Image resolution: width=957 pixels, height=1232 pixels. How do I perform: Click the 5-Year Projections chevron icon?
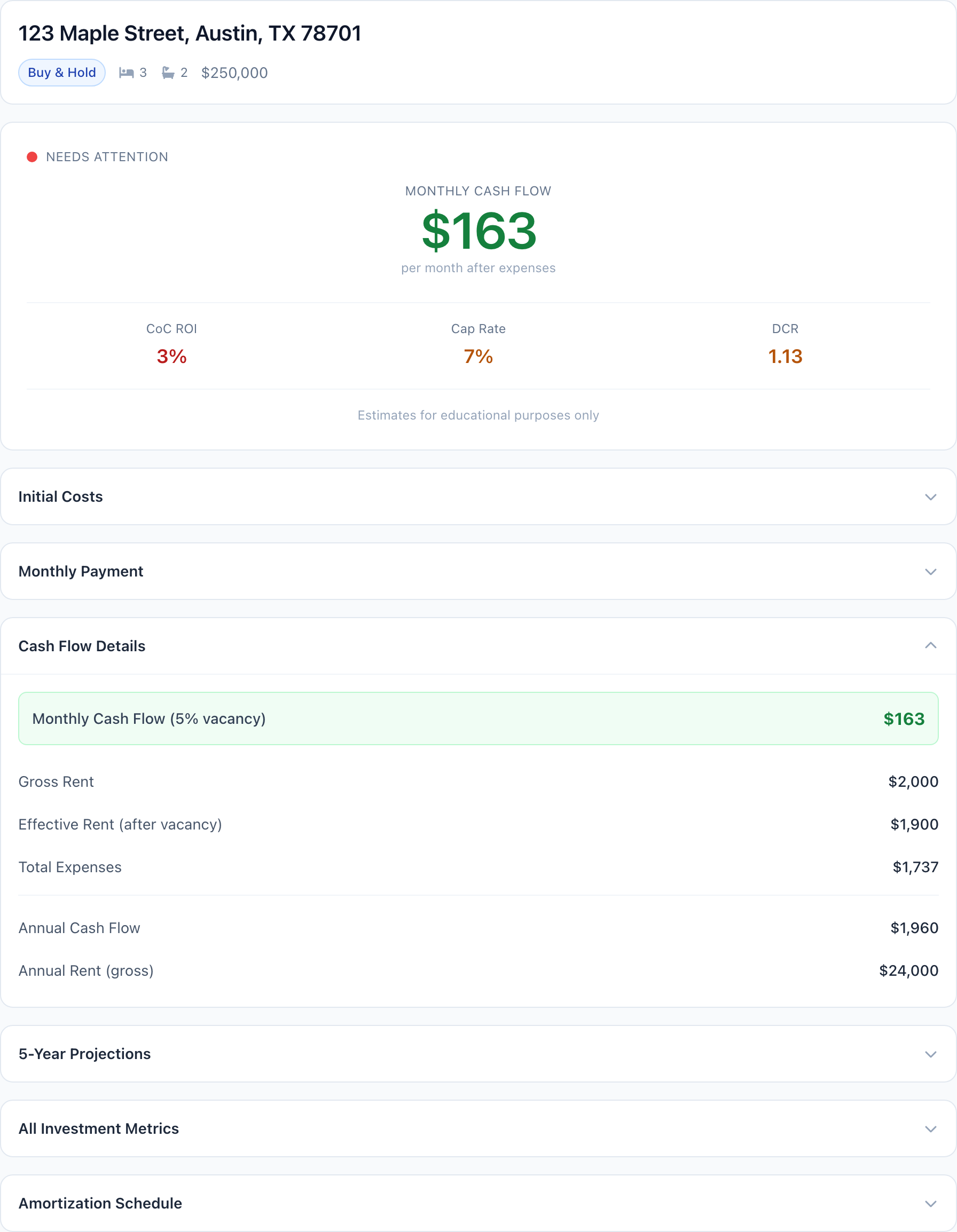pyautogui.click(x=930, y=1054)
